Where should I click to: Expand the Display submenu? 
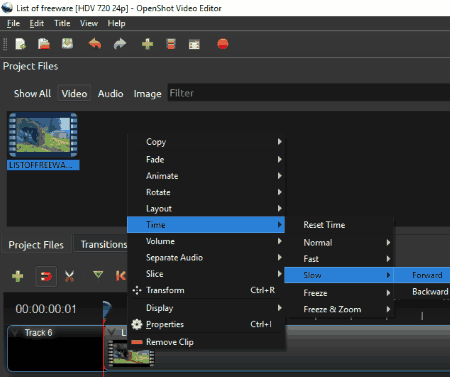tap(206, 308)
